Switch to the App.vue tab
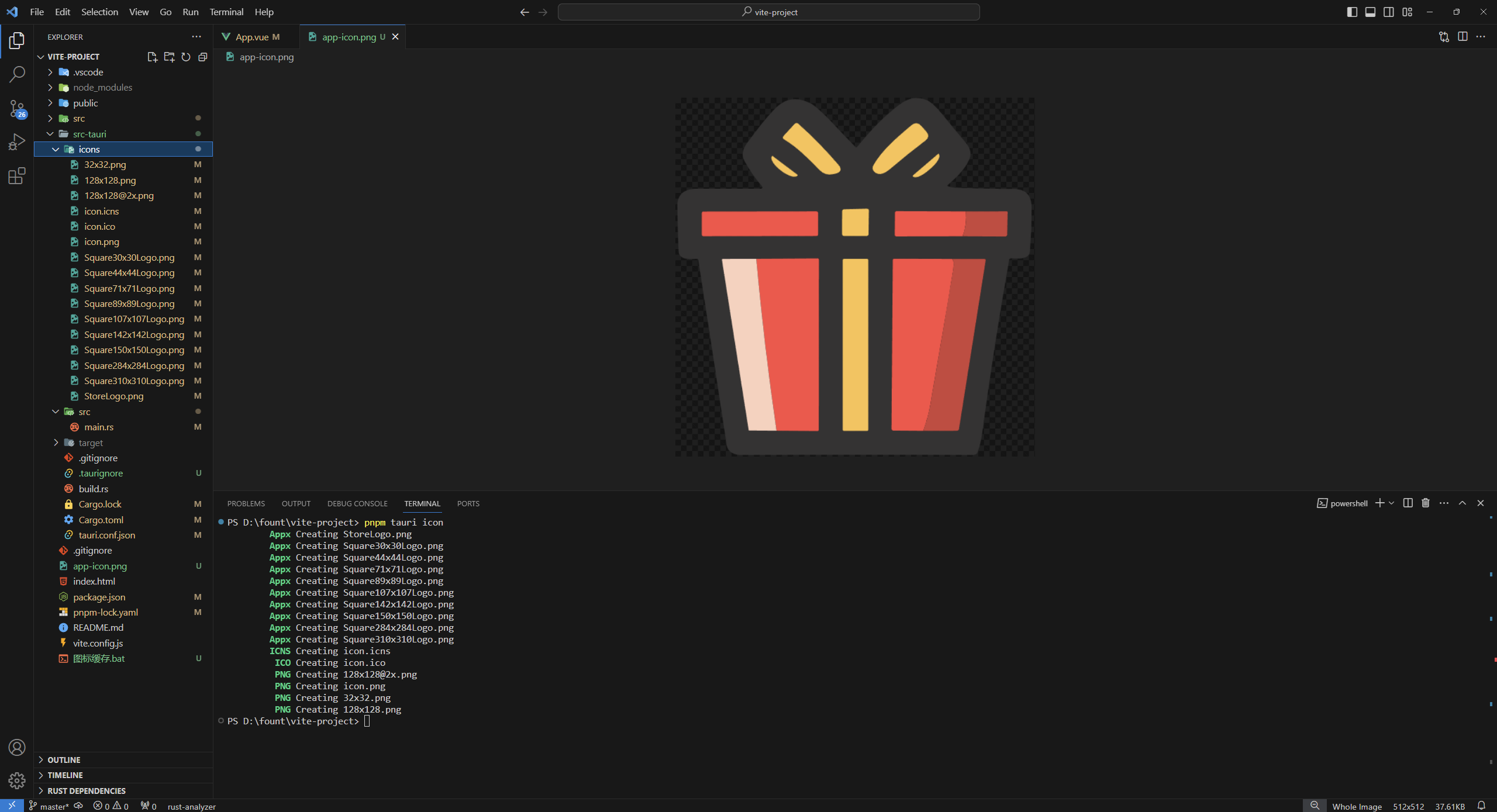 [x=256, y=37]
